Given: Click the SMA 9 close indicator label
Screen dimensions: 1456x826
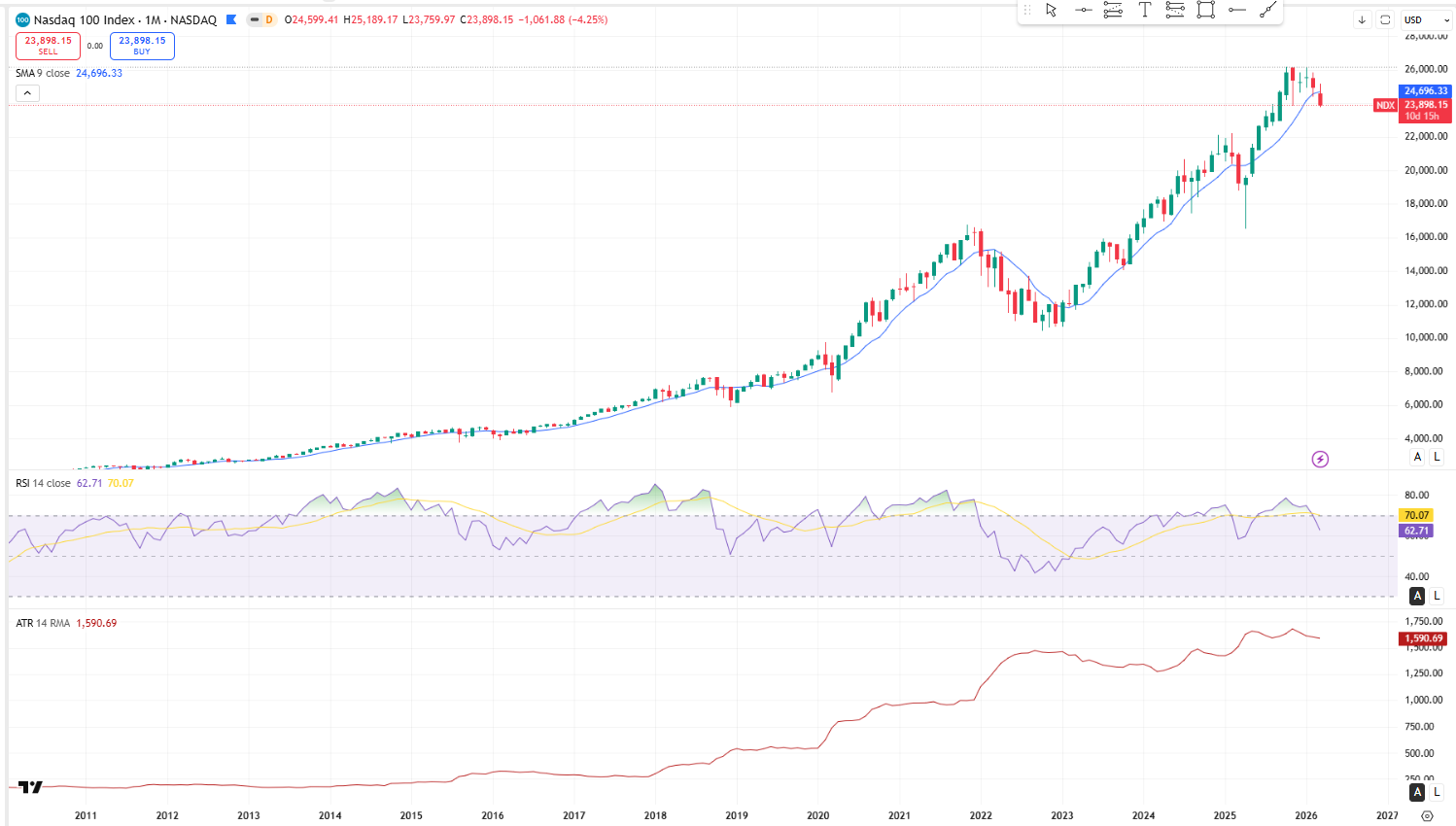Looking at the screenshot, I should tap(43, 73).
